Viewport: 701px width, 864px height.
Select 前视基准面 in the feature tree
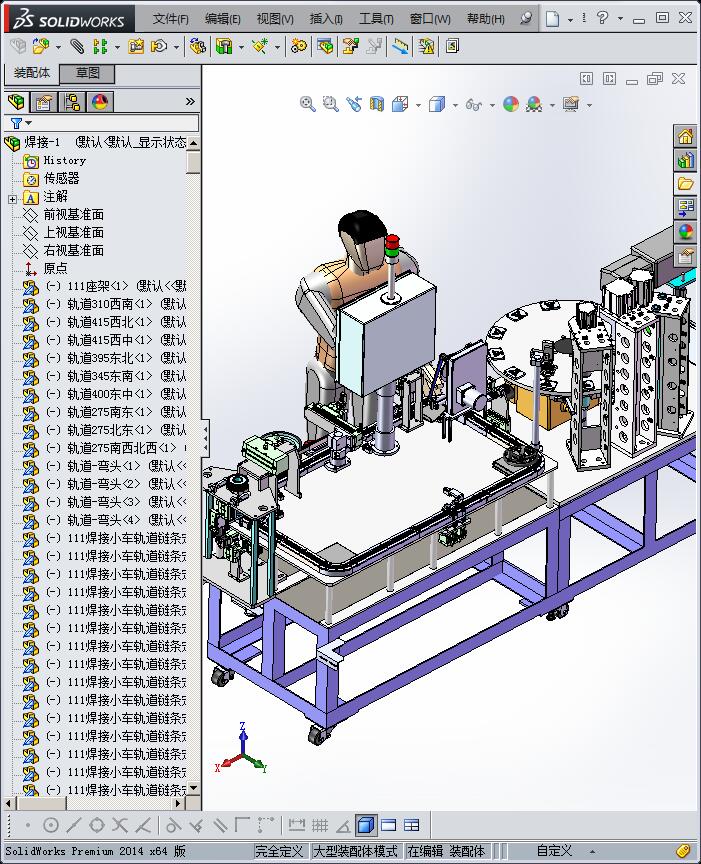(x=73, y=215)
